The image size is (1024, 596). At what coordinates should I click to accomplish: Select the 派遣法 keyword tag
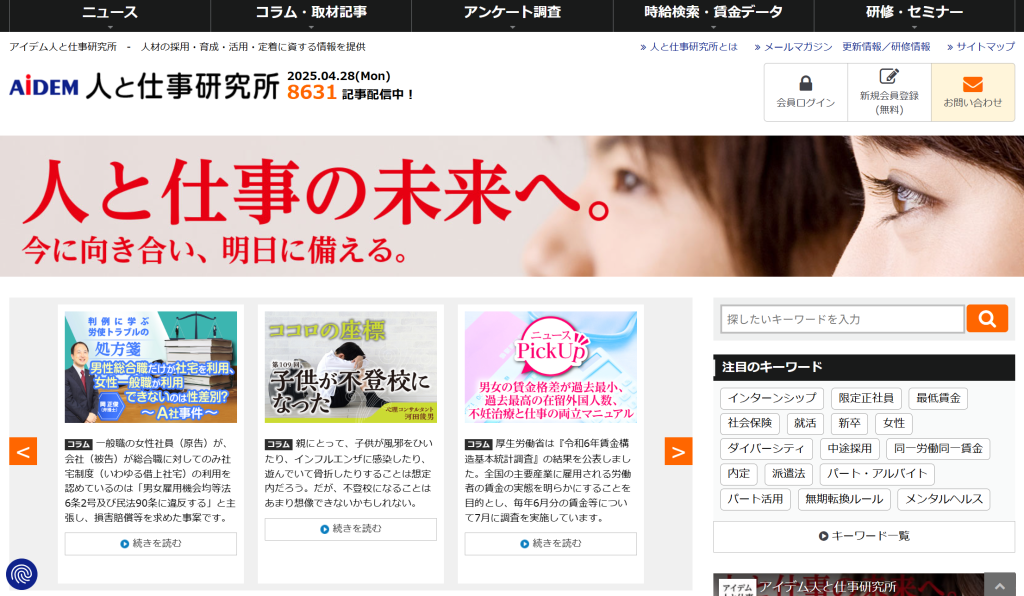click(x=788, y=474)
